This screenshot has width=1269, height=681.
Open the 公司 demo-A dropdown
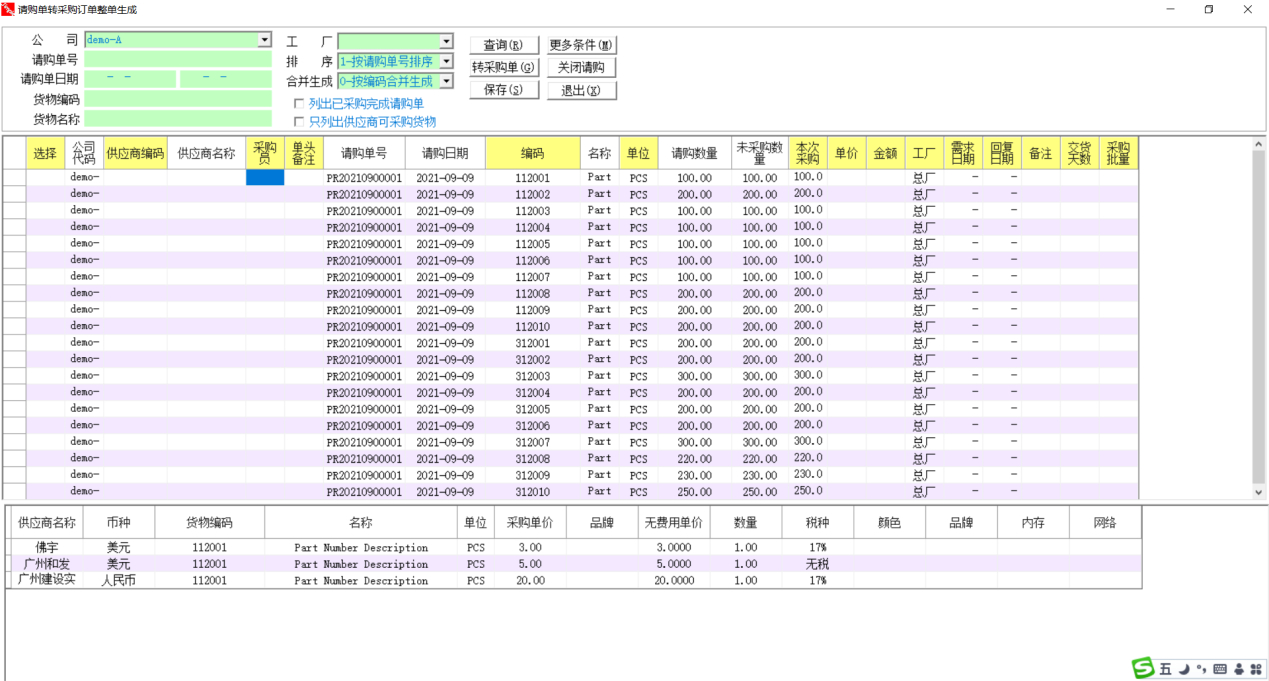(265, 41)
